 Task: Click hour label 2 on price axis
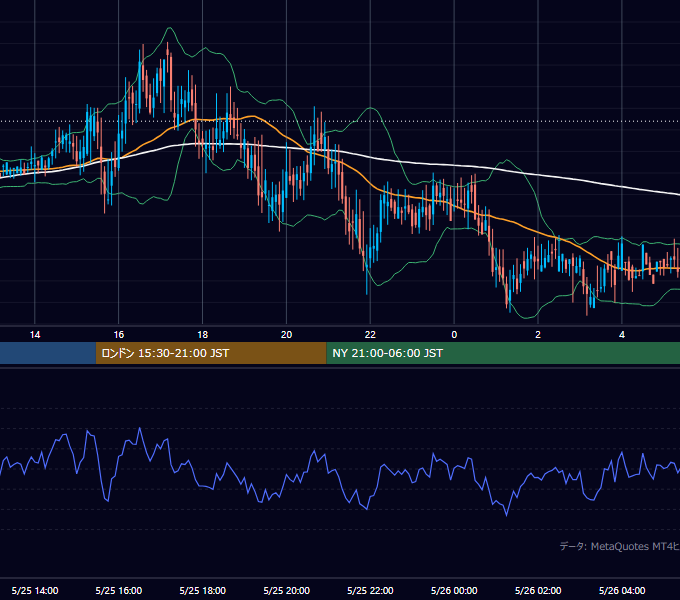(538, 335)
